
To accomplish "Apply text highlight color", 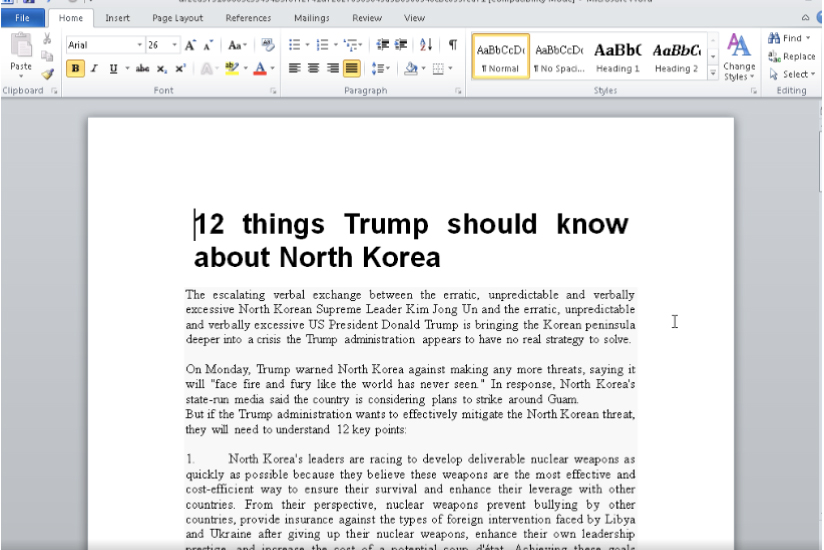I will point(232,69).
